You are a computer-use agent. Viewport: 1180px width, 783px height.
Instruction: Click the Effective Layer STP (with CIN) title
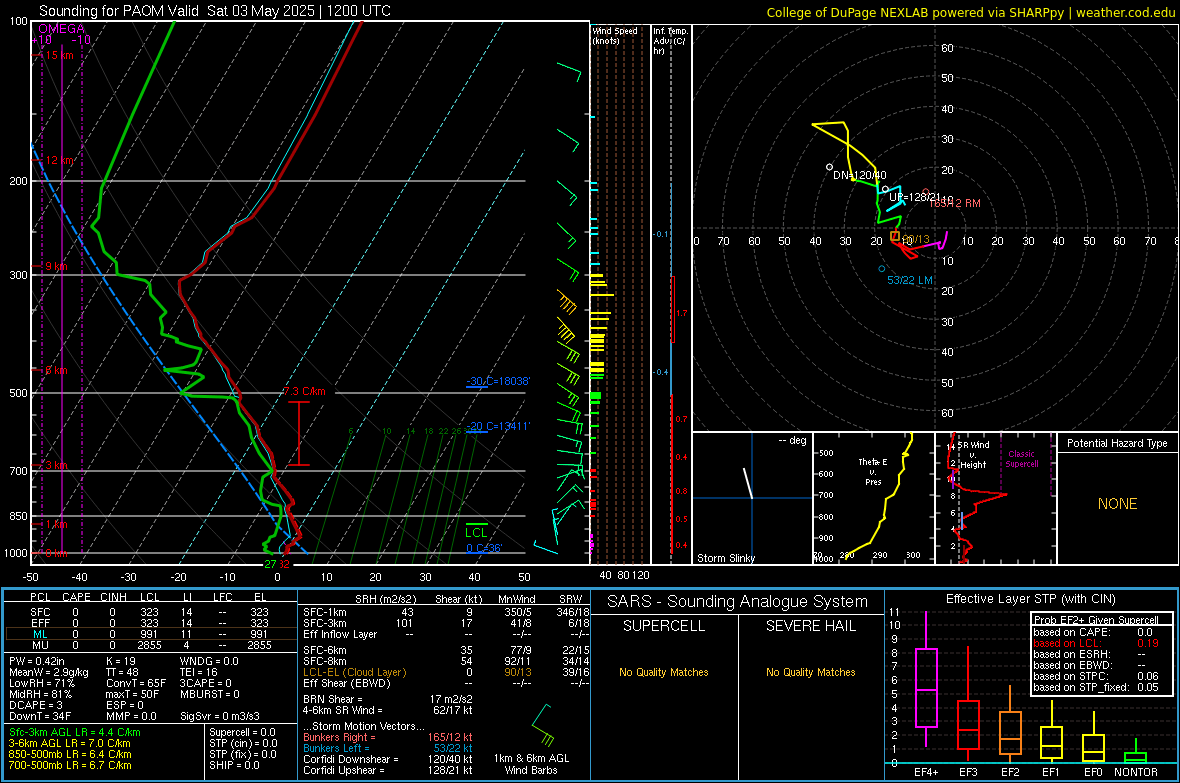pos(1030,599)
